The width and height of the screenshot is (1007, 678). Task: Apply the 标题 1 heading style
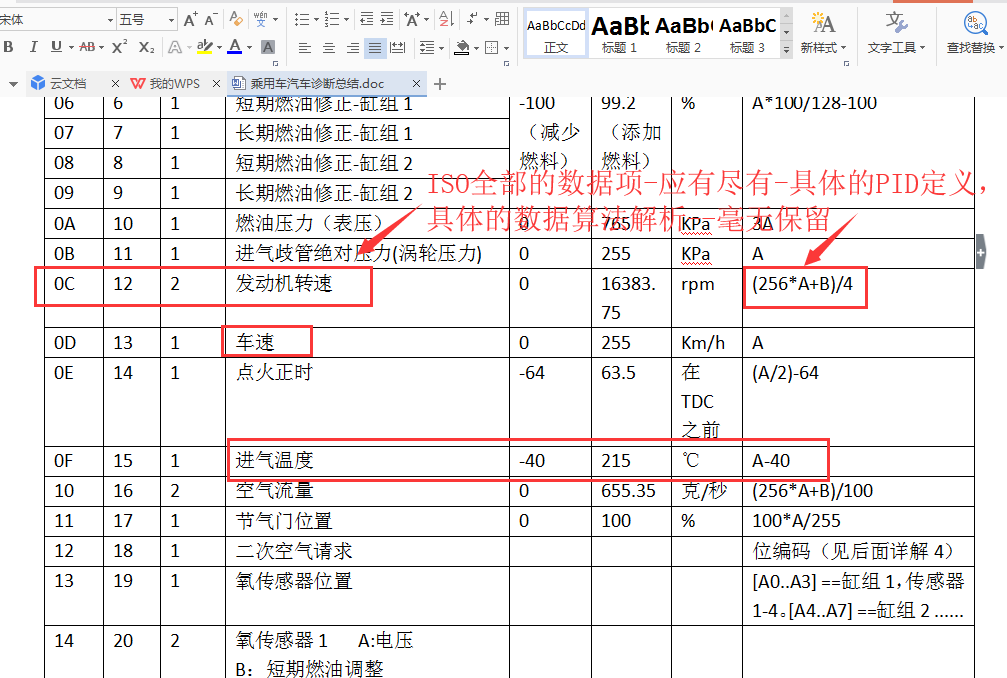(x=621, y=30)
